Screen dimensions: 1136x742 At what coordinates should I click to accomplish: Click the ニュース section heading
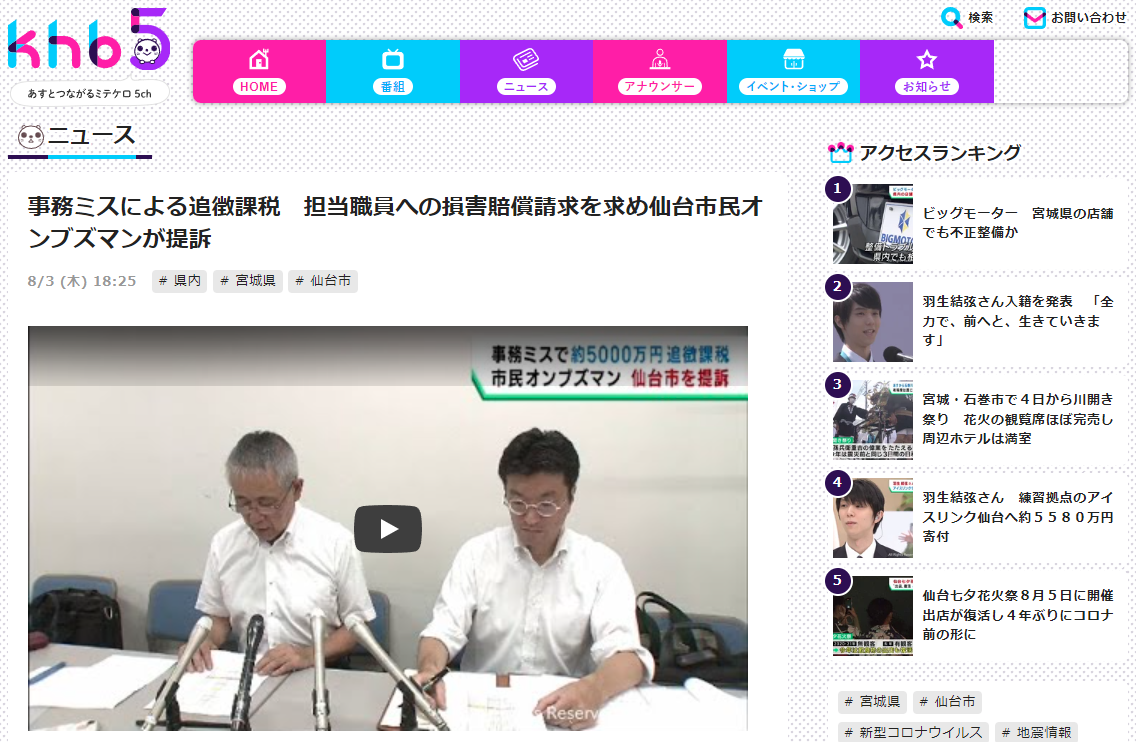point(91,136)
